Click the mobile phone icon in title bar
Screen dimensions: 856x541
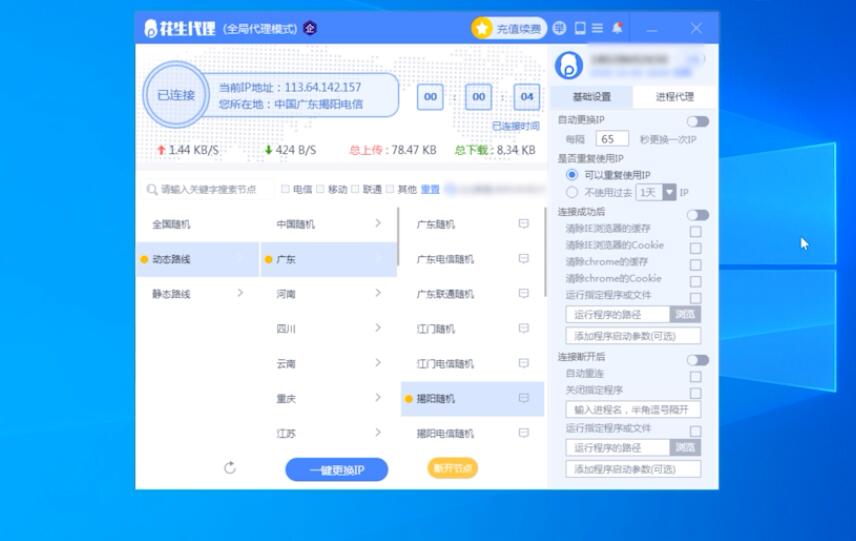tap(579, 28)
